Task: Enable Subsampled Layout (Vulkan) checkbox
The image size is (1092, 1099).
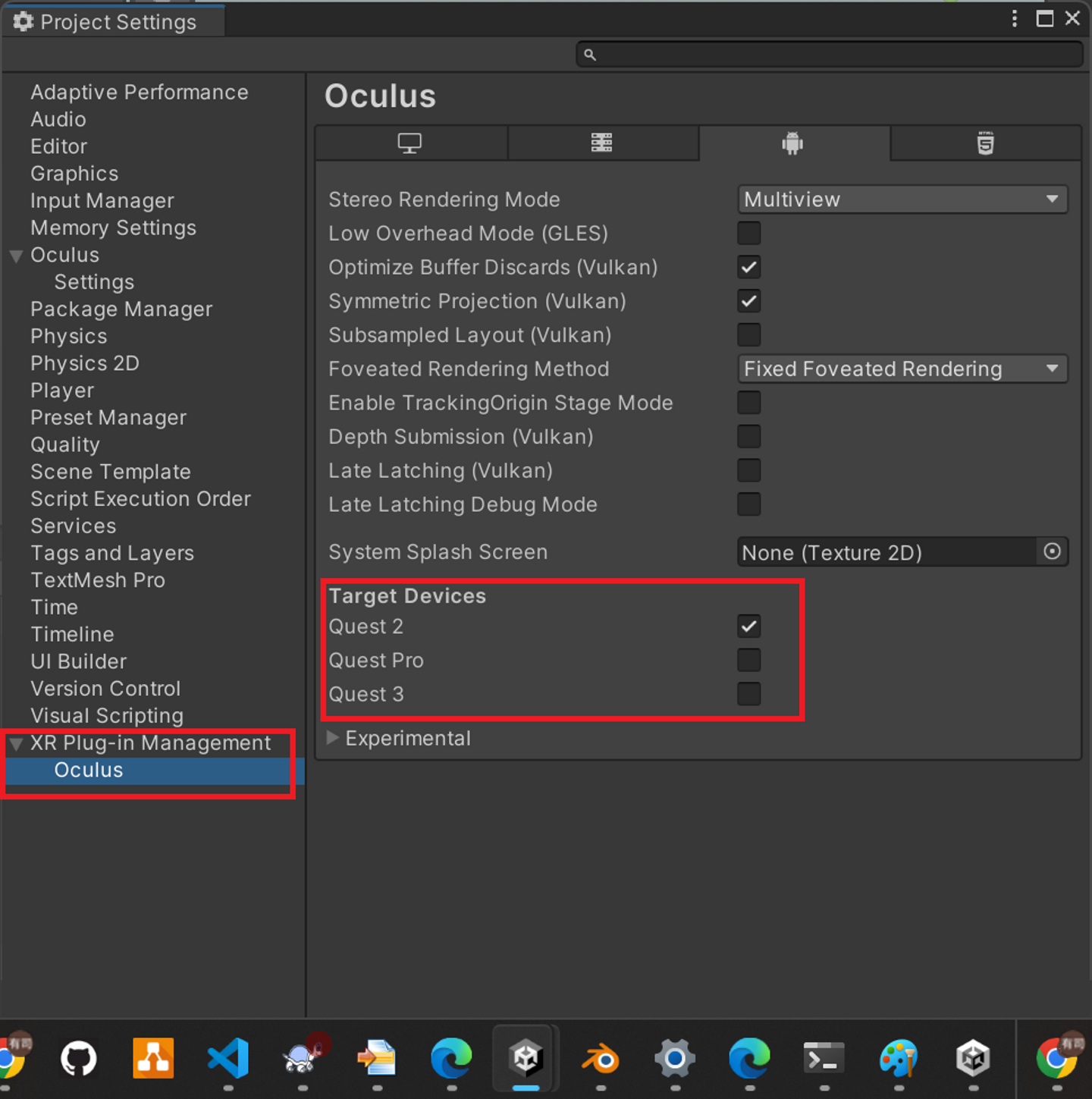Action: 748,334
